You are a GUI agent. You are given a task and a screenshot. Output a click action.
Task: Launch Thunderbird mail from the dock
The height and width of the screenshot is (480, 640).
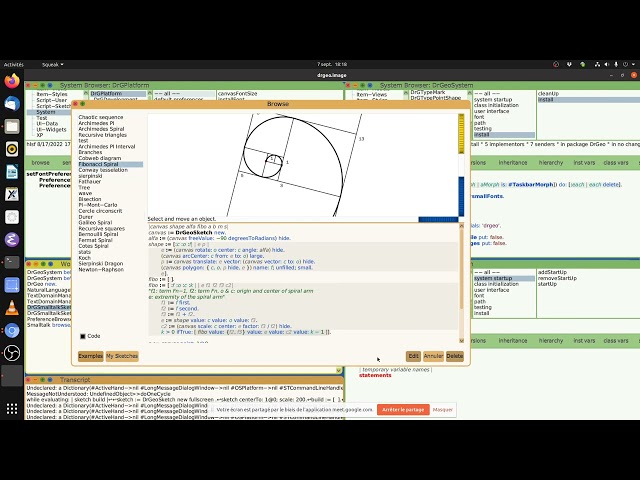click(x=12, y=104)
